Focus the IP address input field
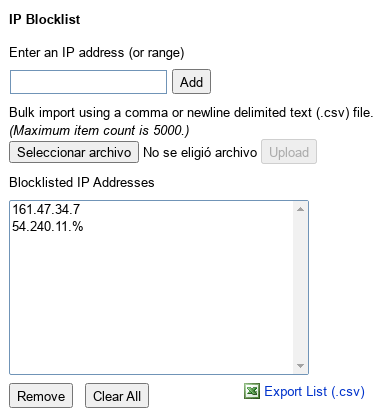The width and height of the screenshot is (391, 420). [88, 82]
